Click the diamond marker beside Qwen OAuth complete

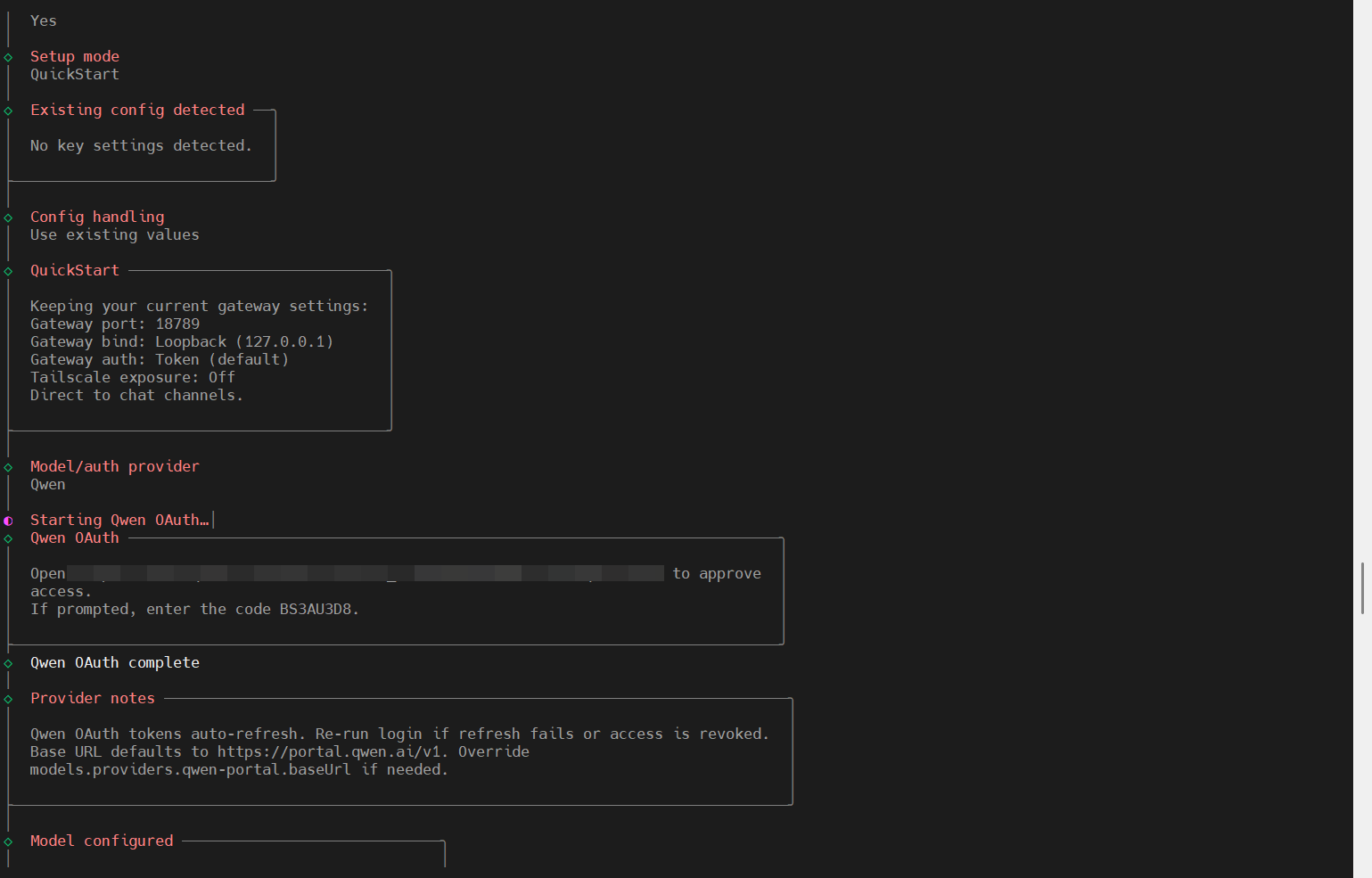point(8,663)
